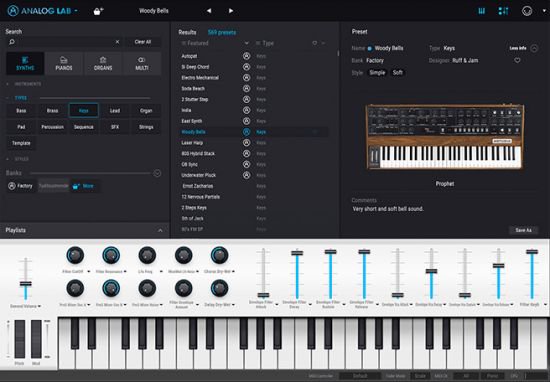Open the Arturia sound store basket icon
Image resolution: width=550 pixels, height=382 pixels.
pyautogui.click(x=98, y=11)
